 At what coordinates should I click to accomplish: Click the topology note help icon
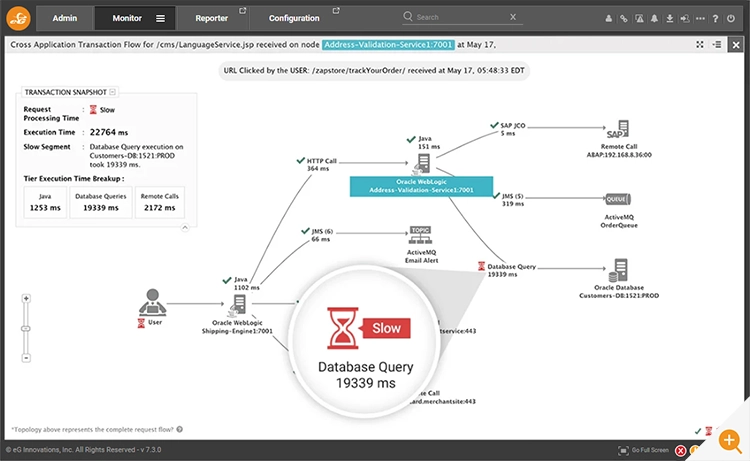[179, 429]
